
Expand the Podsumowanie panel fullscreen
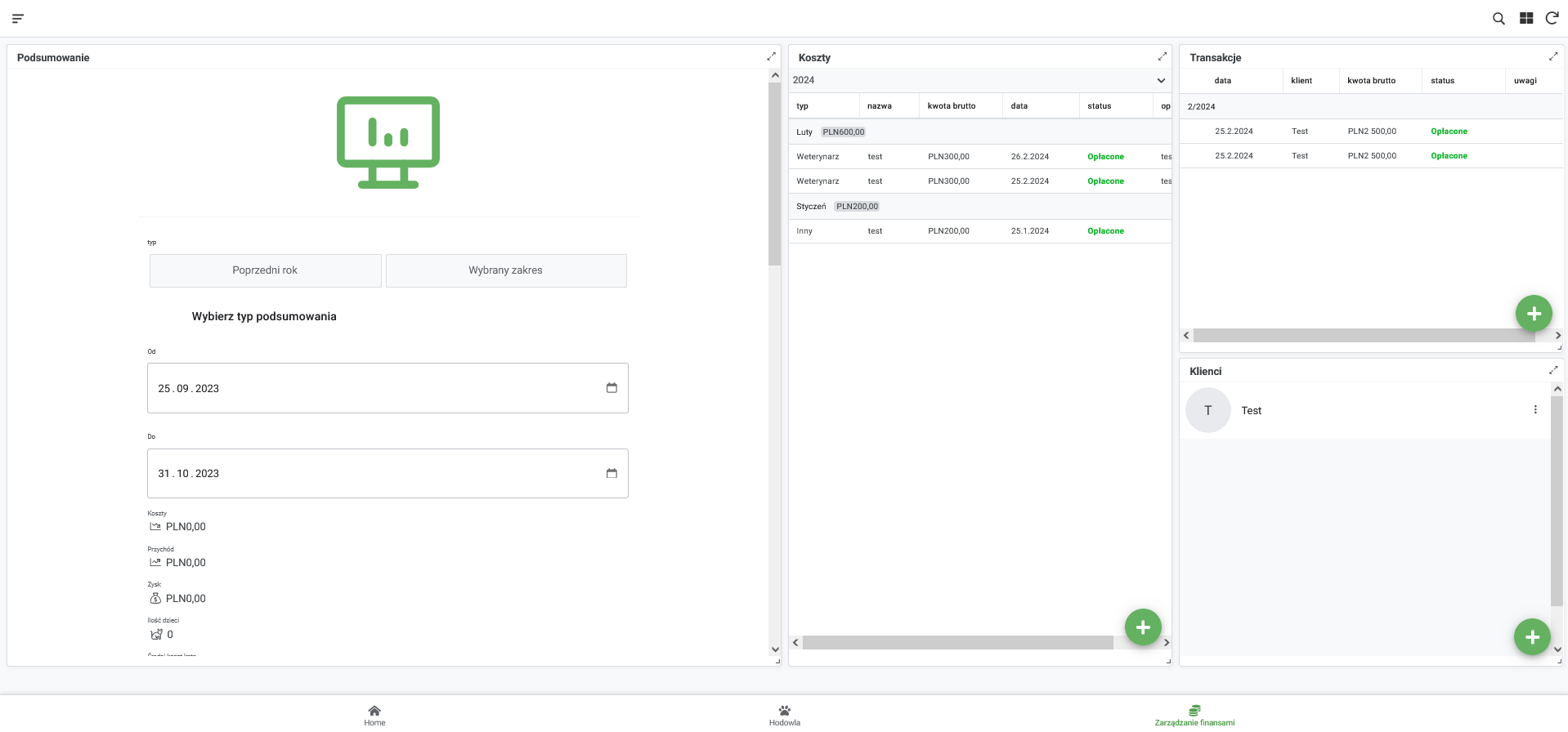pos(770,56)
